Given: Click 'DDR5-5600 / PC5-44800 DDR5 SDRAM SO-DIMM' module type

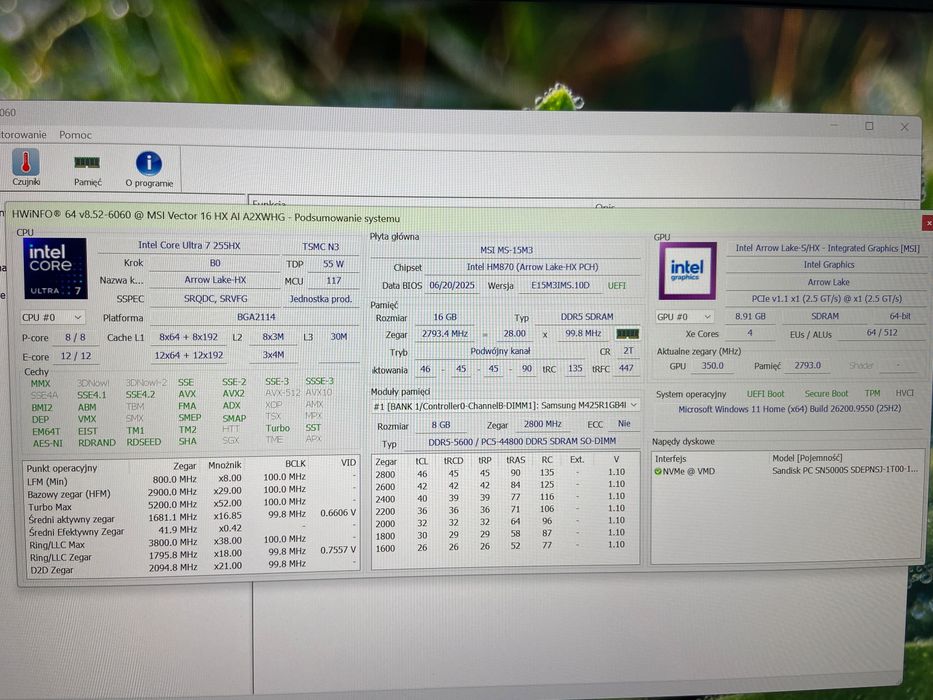Looking at the screenshot, I should [x=522, y=441].
